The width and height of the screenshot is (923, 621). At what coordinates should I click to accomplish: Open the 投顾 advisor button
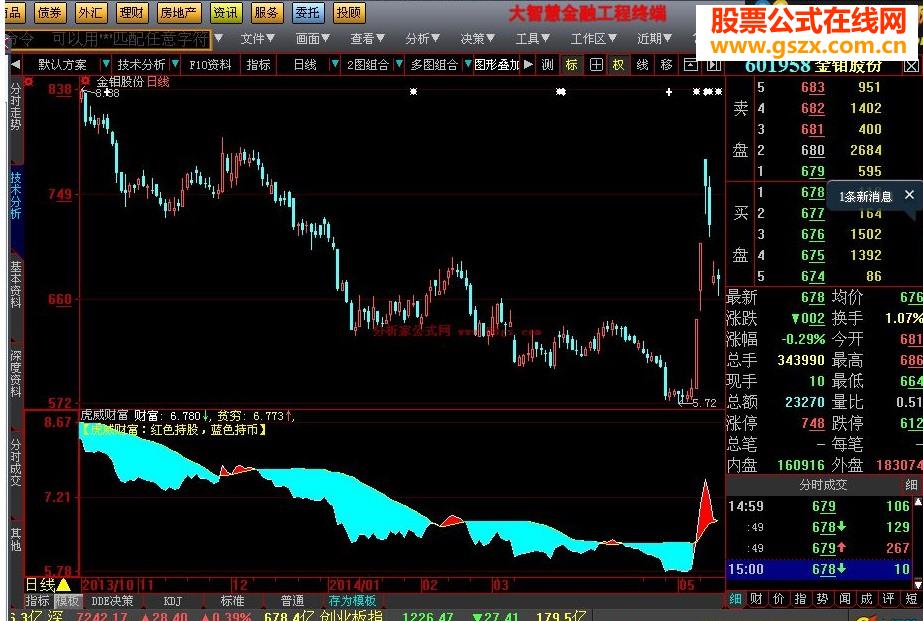click(348, 12)
